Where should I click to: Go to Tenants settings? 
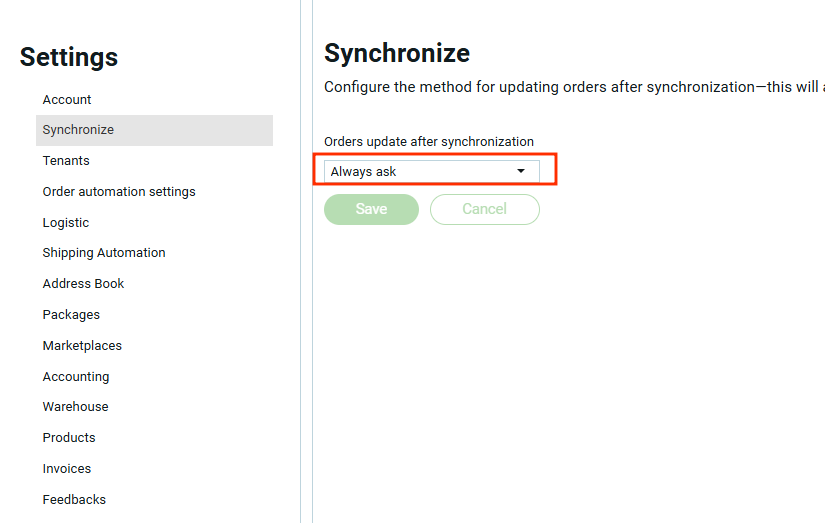66,161
